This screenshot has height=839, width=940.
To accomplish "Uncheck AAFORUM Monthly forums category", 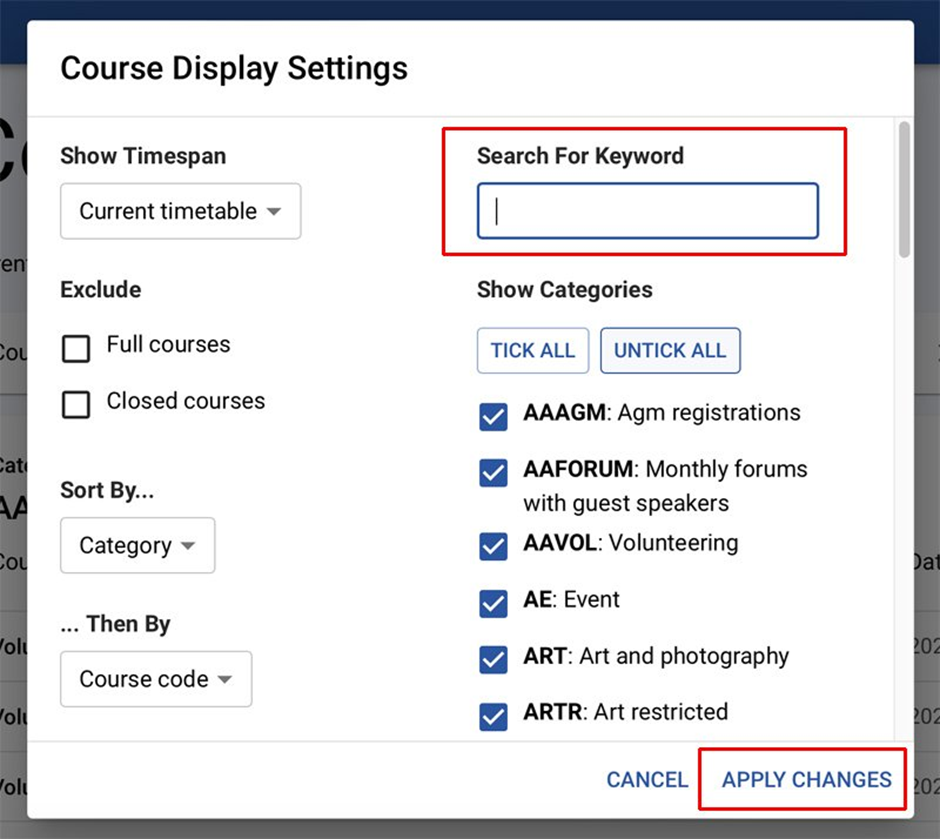I will tap(493, 473).
